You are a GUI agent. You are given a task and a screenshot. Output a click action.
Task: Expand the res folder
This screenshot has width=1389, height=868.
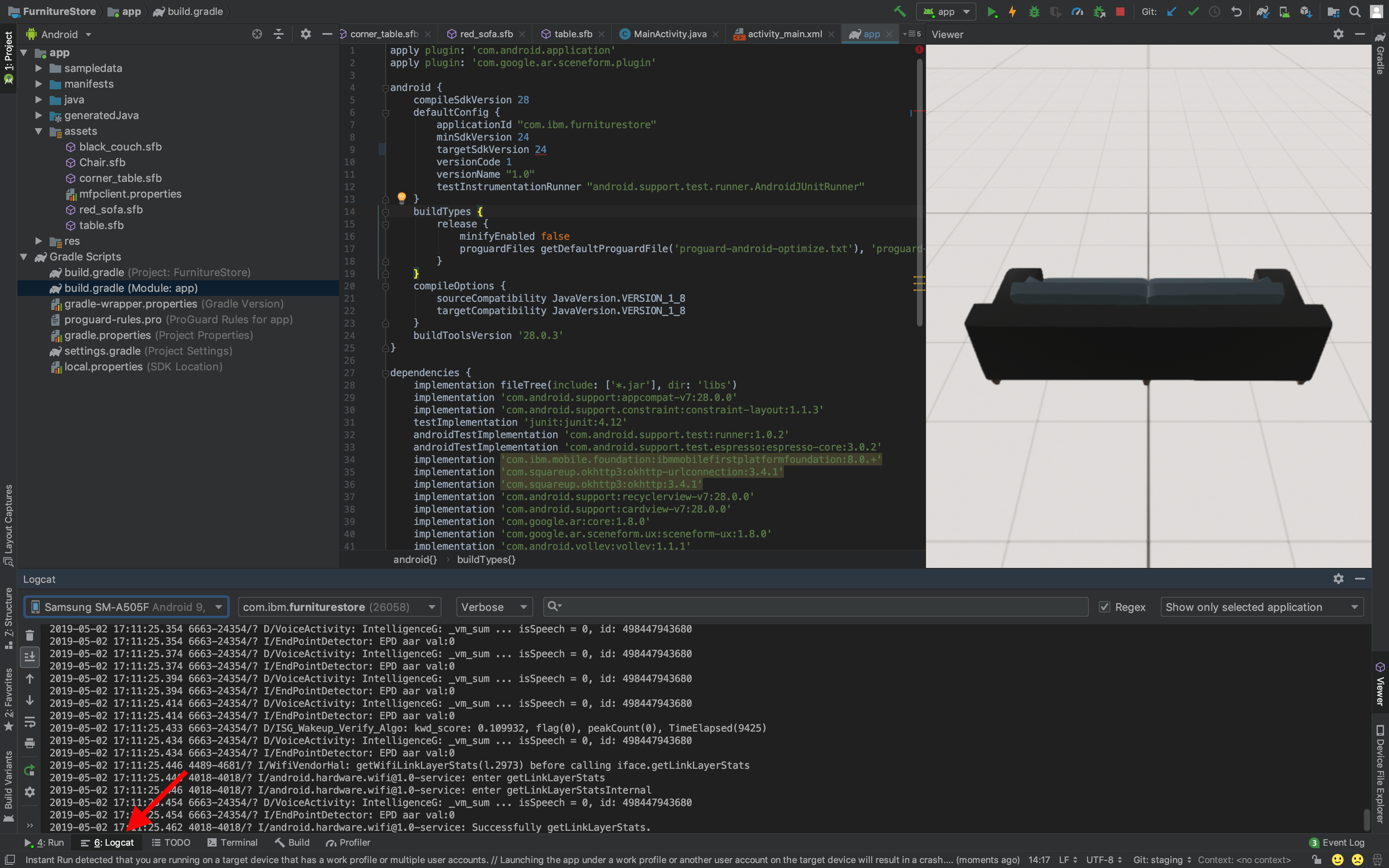(38, 241)
